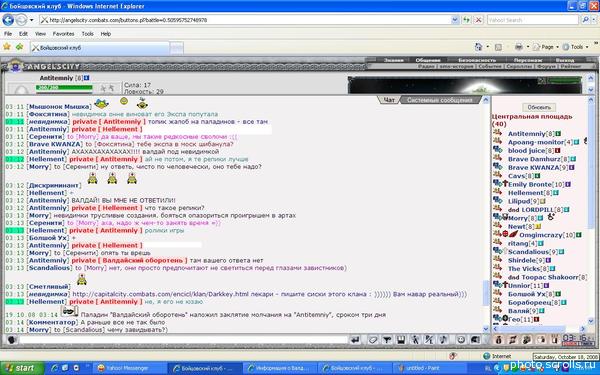The height and width of the screenshot is (375, 600).
Task: Click the funnel filter icon in chat toolbar
Action: point(387,340)
